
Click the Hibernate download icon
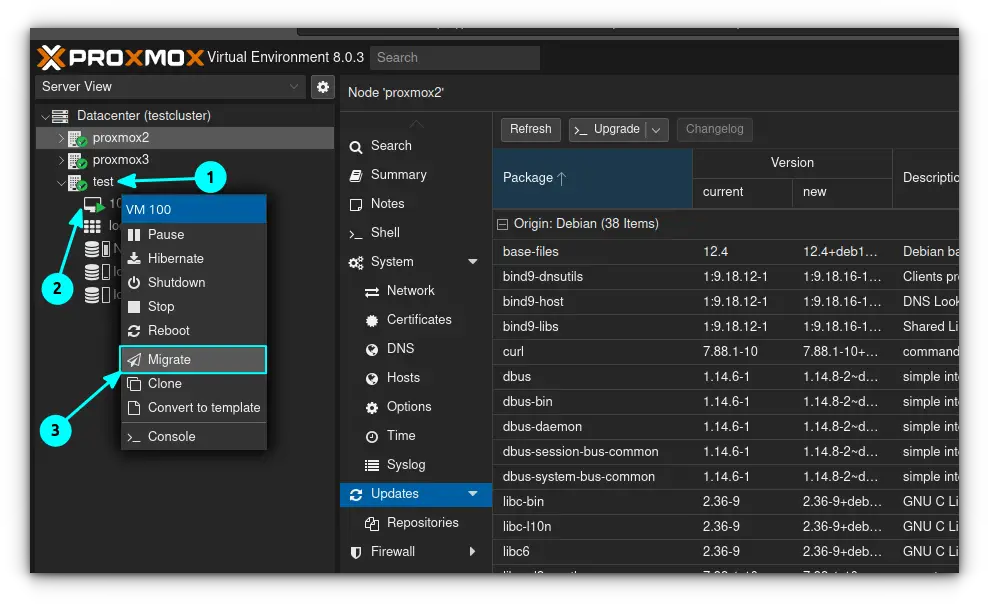(134, 259)
